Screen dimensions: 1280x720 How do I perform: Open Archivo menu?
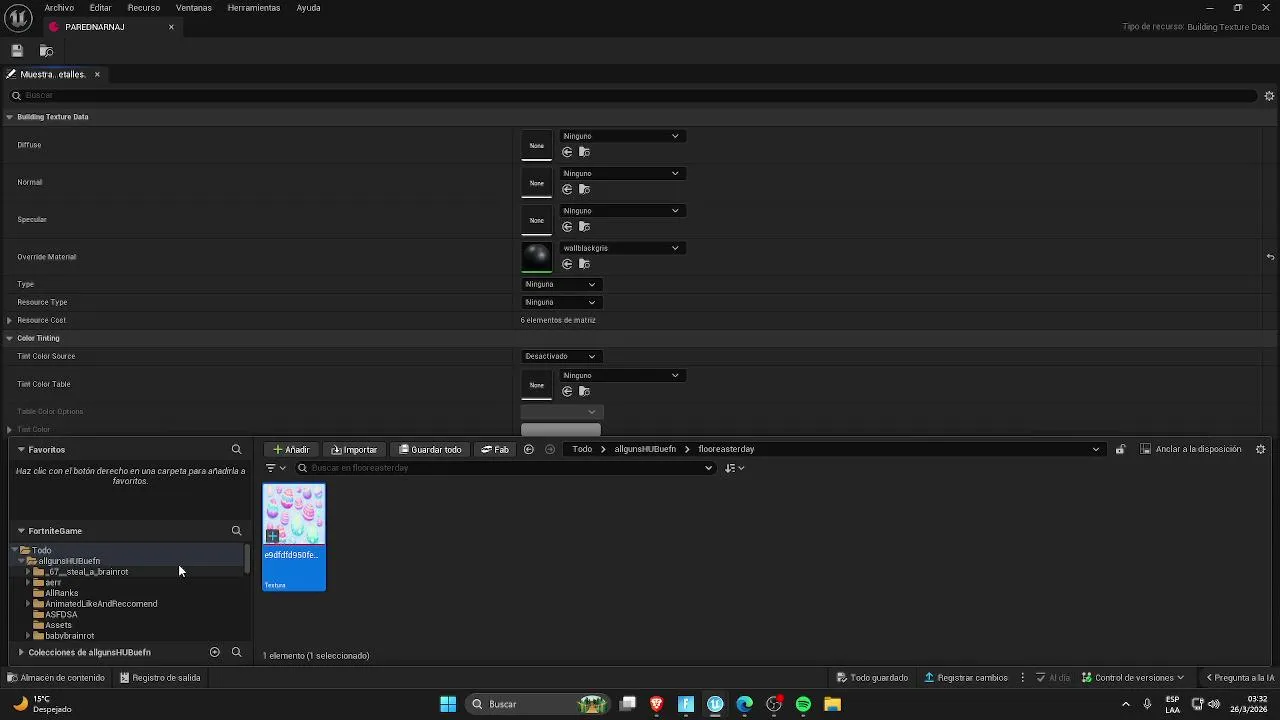59,8
